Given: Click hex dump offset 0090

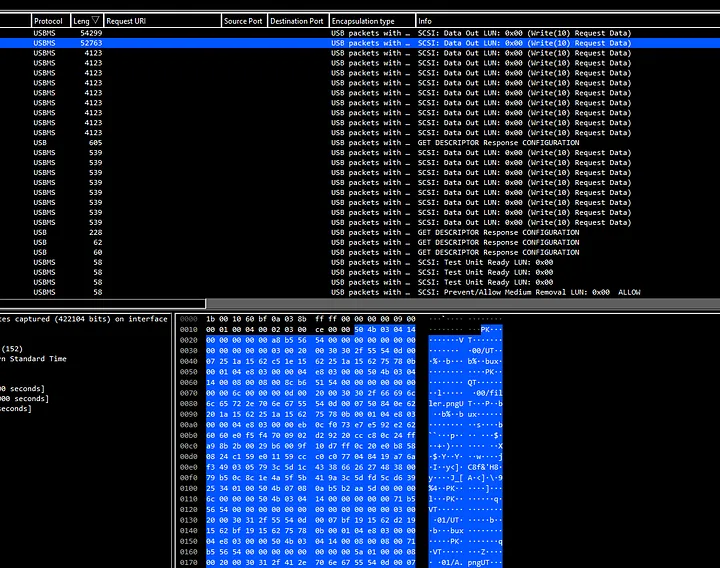Looking at the screenshot, I should (188, 414).
